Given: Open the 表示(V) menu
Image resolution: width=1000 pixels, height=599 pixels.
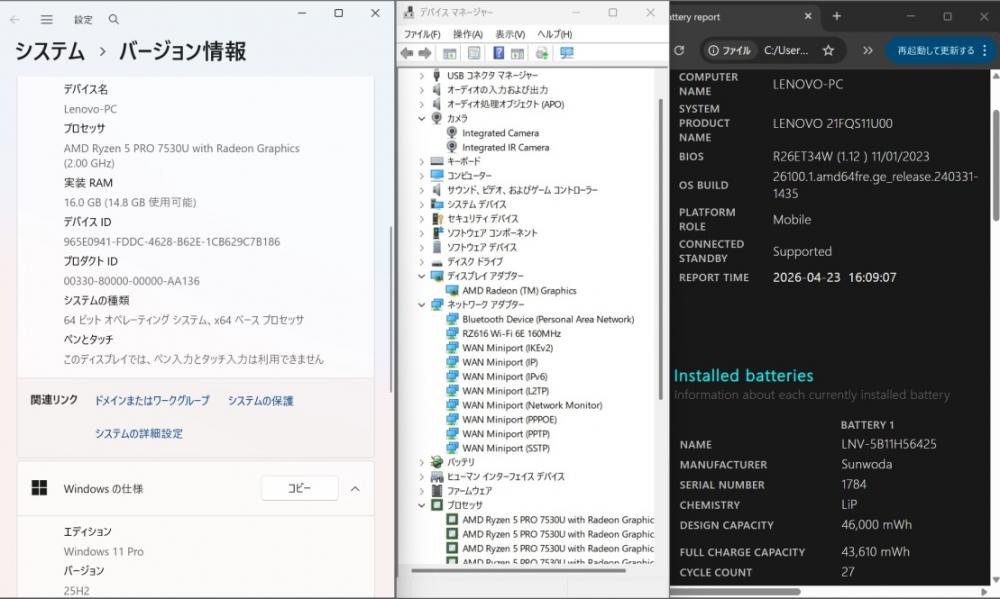Looking at the screenshot, I should pos(509,34).
